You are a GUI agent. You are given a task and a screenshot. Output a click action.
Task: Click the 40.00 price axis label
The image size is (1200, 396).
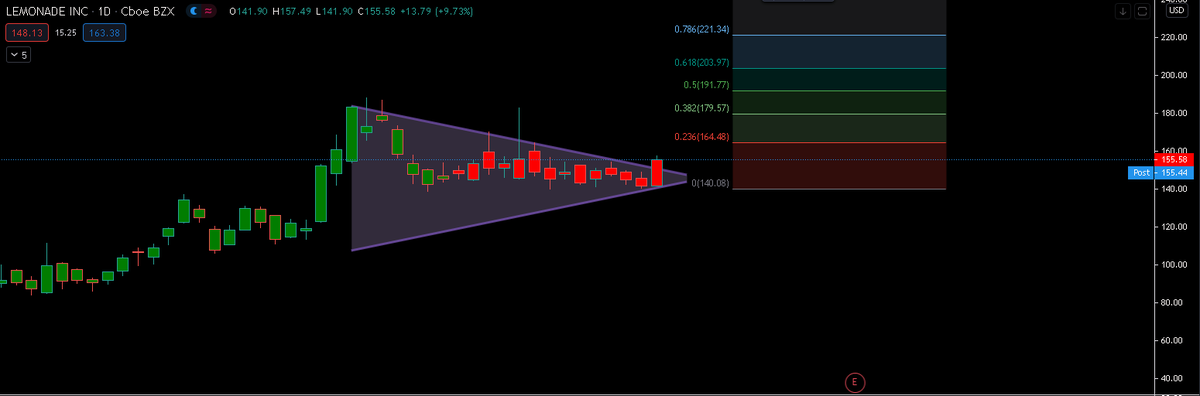click(1172, 378)
